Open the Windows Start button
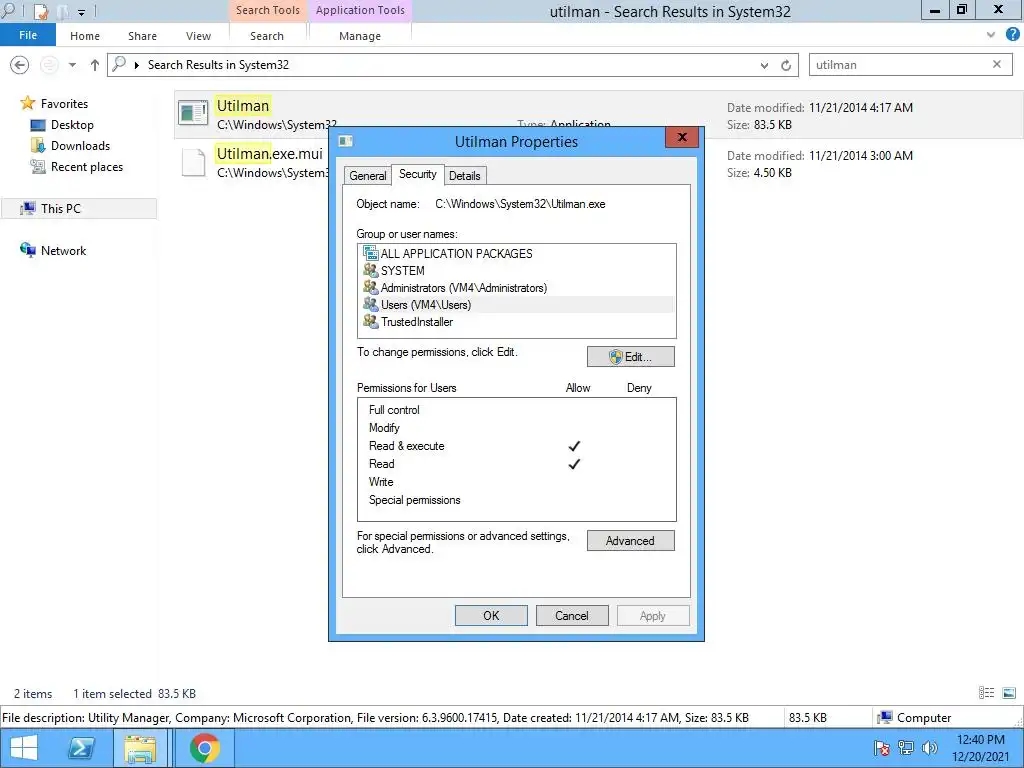 pos(24,748)
